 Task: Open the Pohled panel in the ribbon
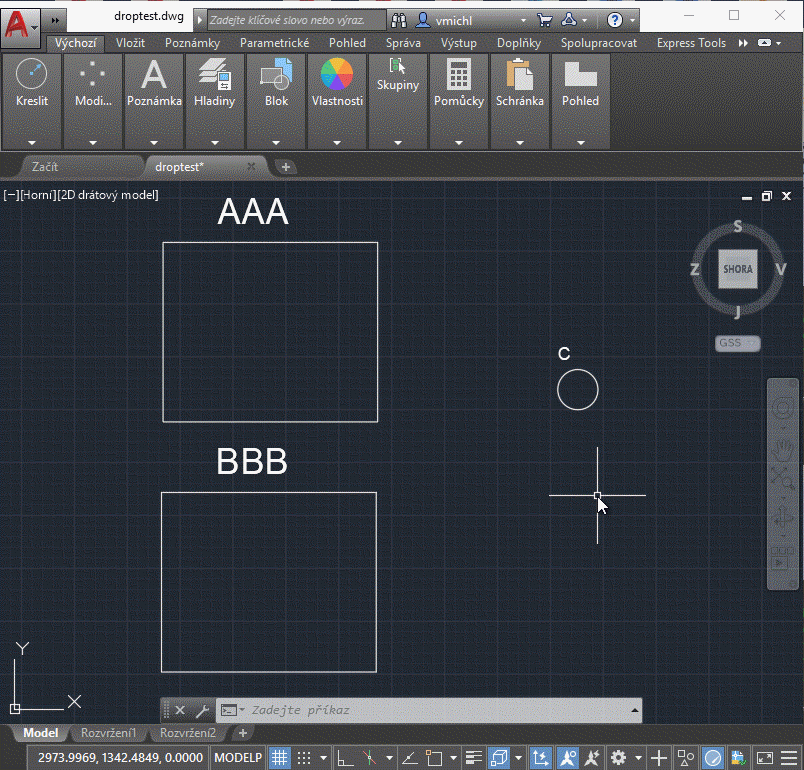click(x=580, y=83)
